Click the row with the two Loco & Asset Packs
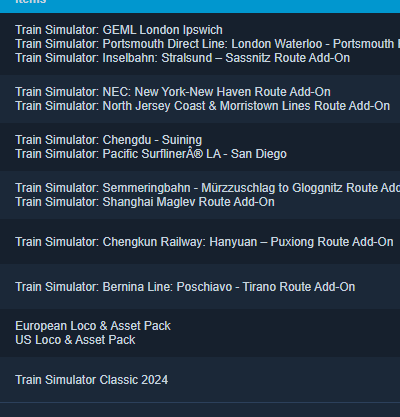 tap(200, 333)
